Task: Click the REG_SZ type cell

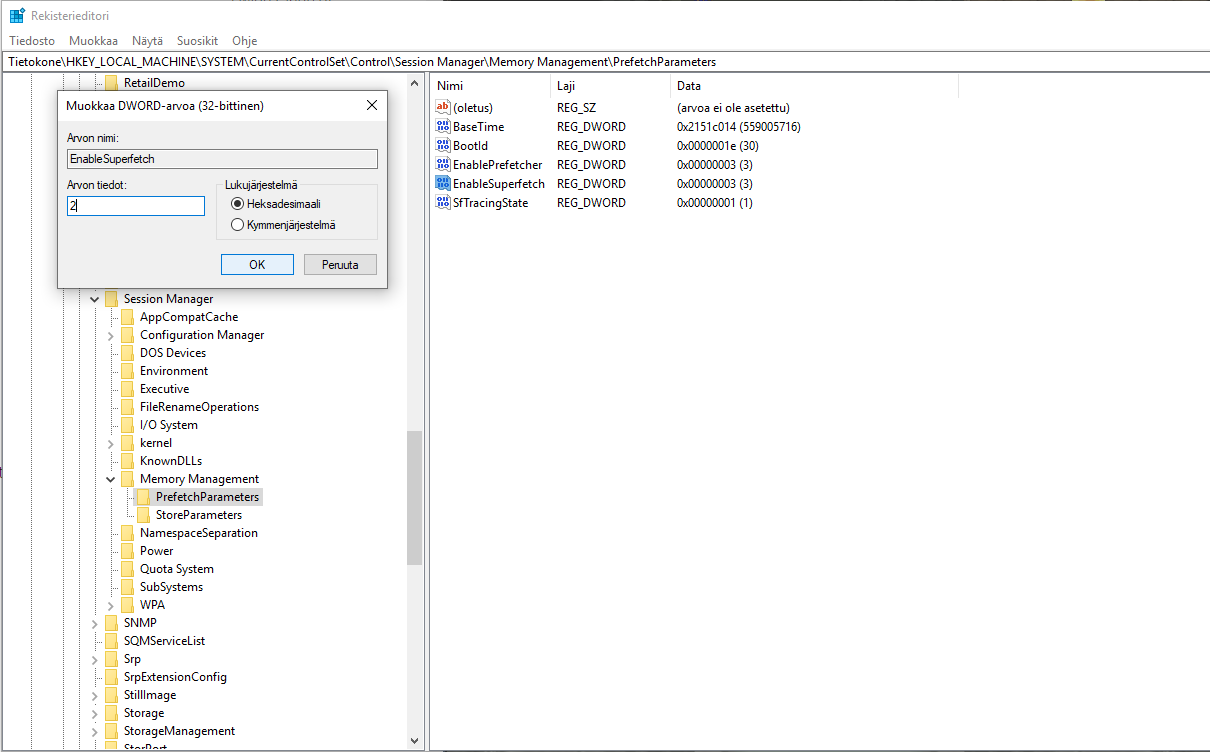Action: [x=577, y=108]
